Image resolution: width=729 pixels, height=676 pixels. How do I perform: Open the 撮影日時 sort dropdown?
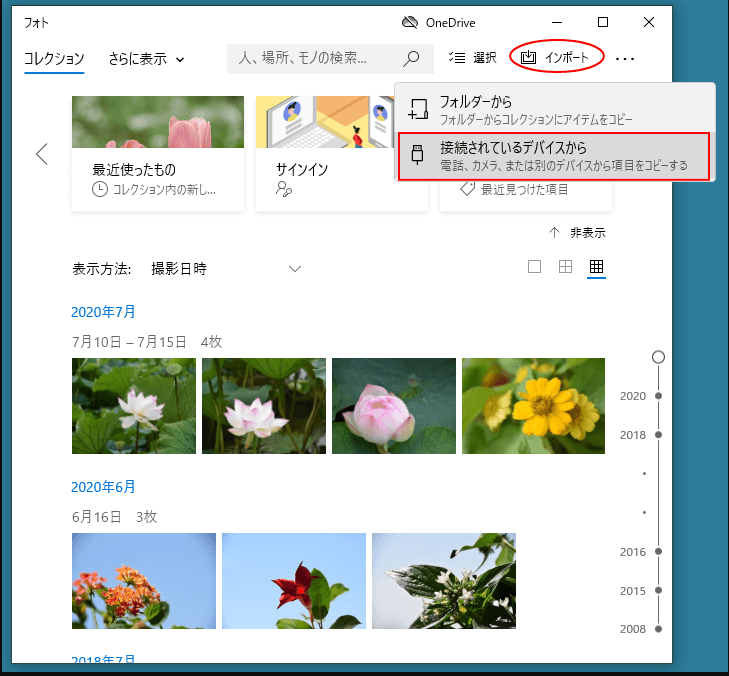[x=225, y=268]
